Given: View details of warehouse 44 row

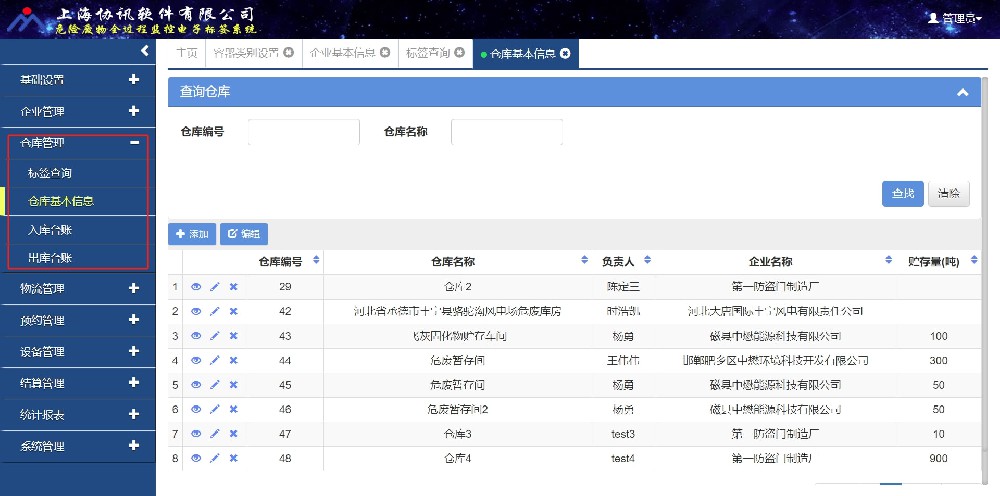Looking at the screenshot, I should [x=196, y=360].
